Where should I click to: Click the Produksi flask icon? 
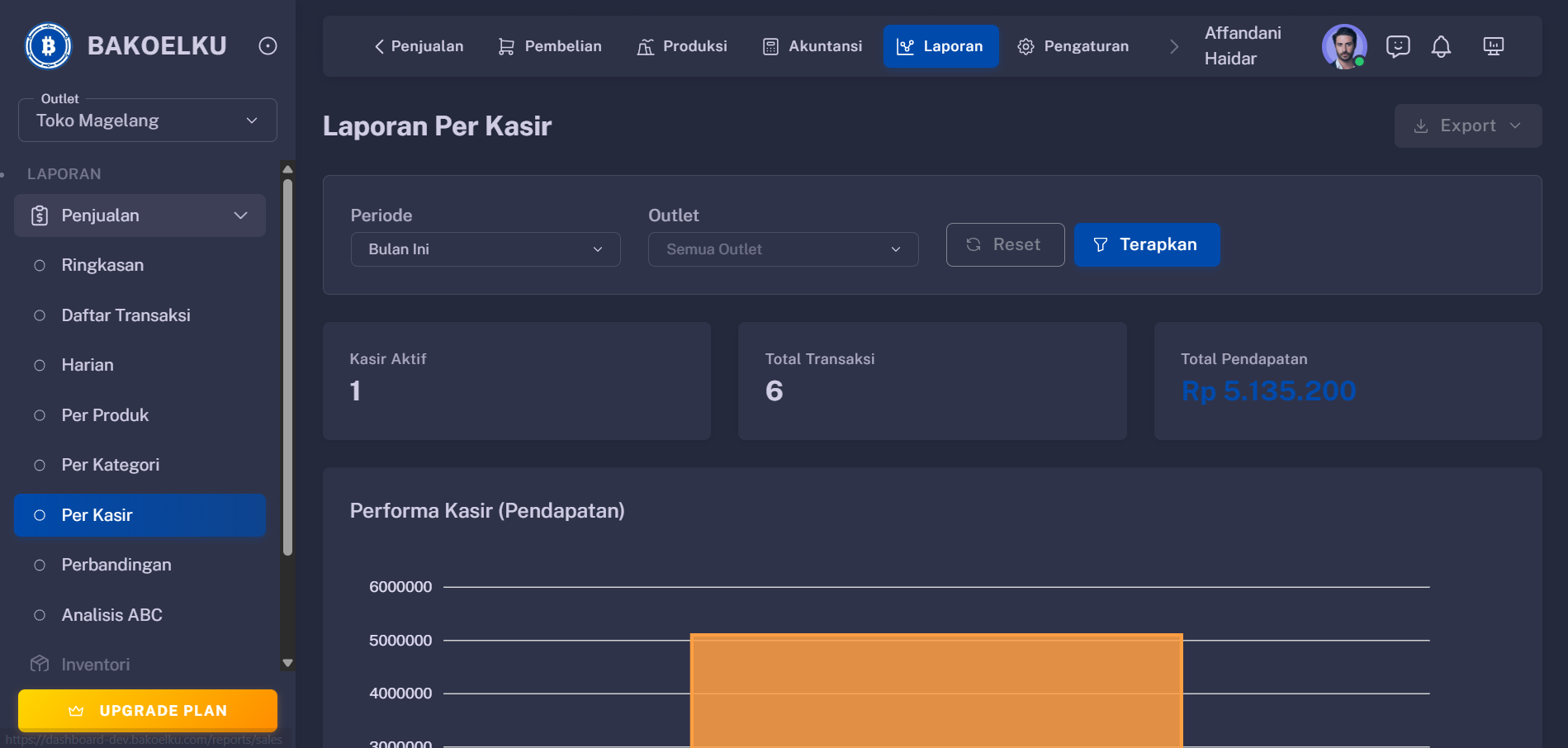(x=645, y=46)
